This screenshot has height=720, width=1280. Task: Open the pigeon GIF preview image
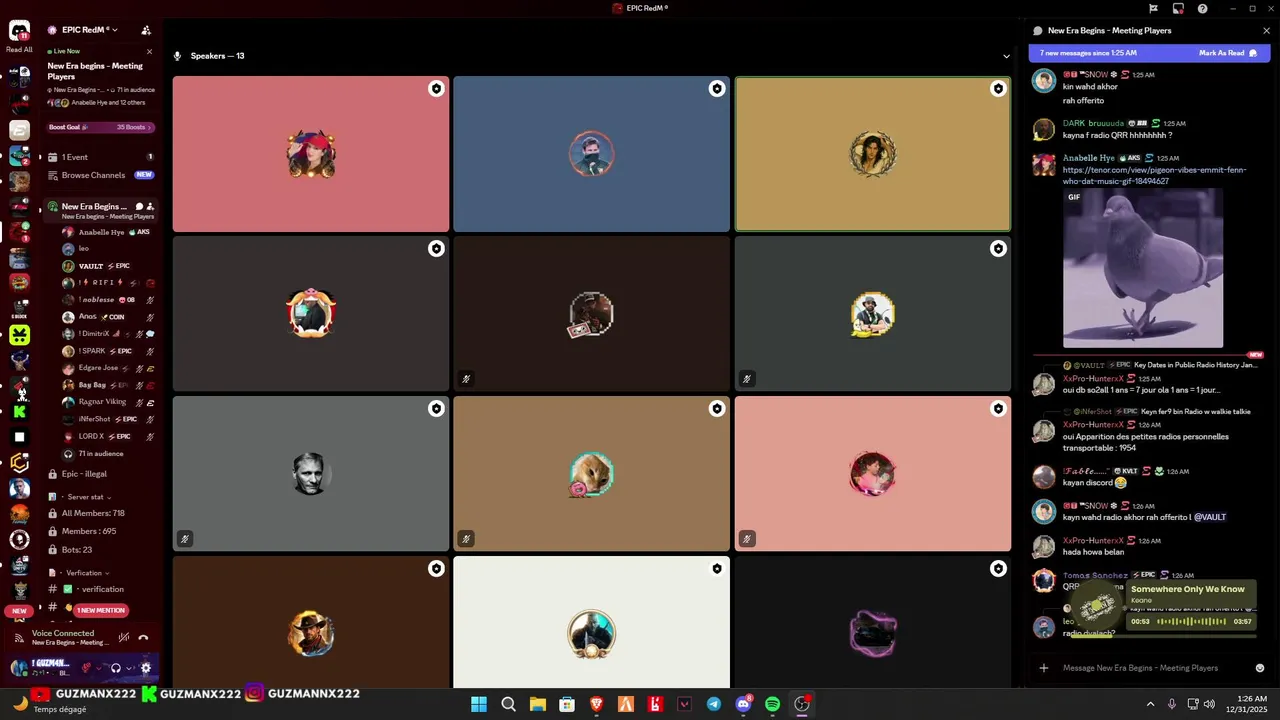pyautogui.click(x=1143, y=268)
